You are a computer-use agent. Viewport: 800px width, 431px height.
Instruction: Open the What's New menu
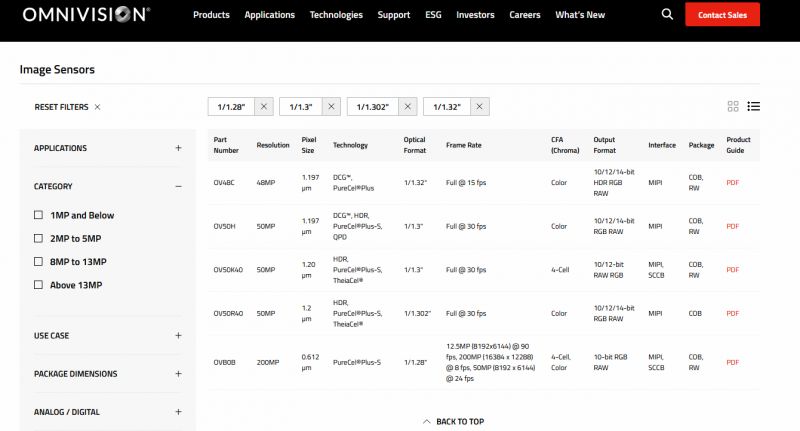pyautogui.click(x=580, y=15)
